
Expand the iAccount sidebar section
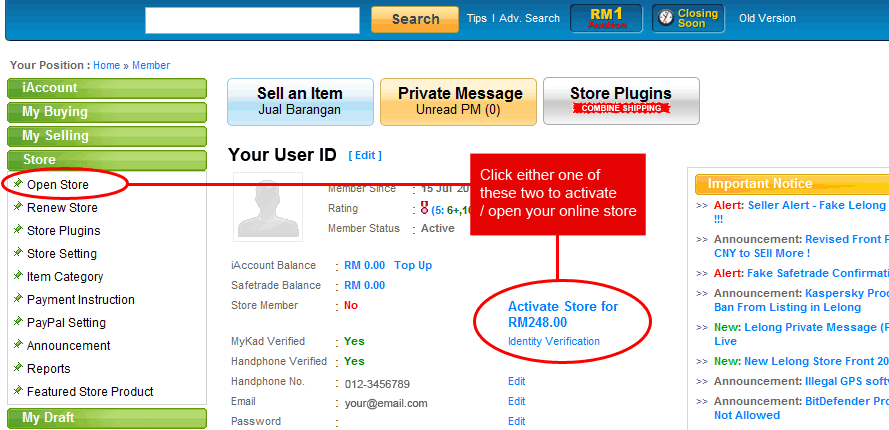pyautogui.click(x=106, y=88)
